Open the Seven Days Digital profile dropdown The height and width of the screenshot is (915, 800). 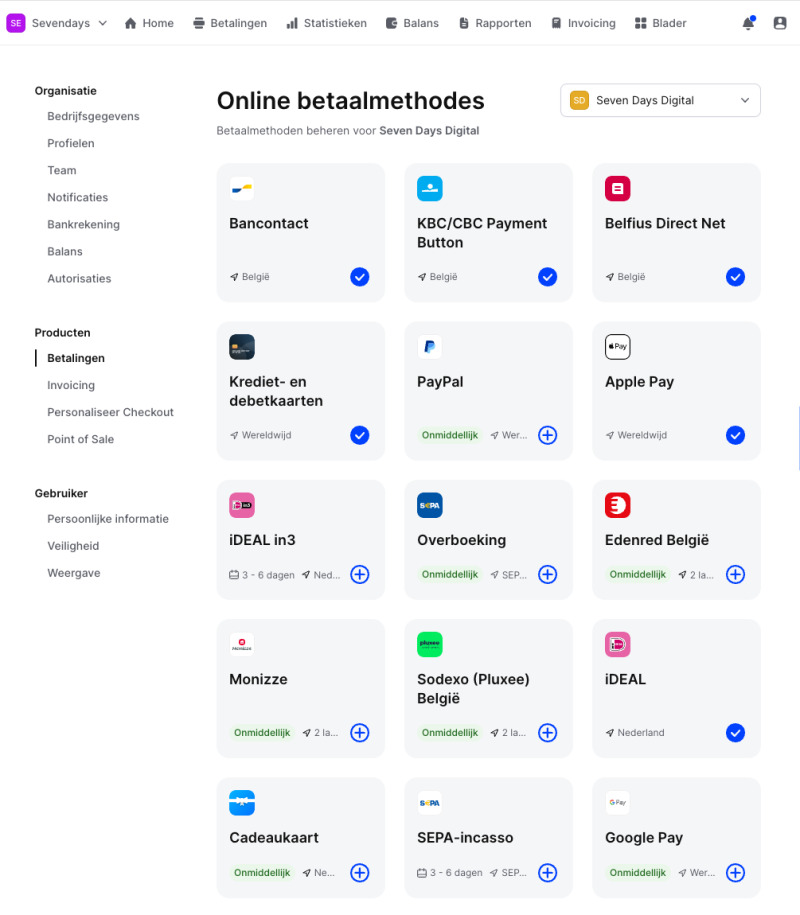click(660, 100)
